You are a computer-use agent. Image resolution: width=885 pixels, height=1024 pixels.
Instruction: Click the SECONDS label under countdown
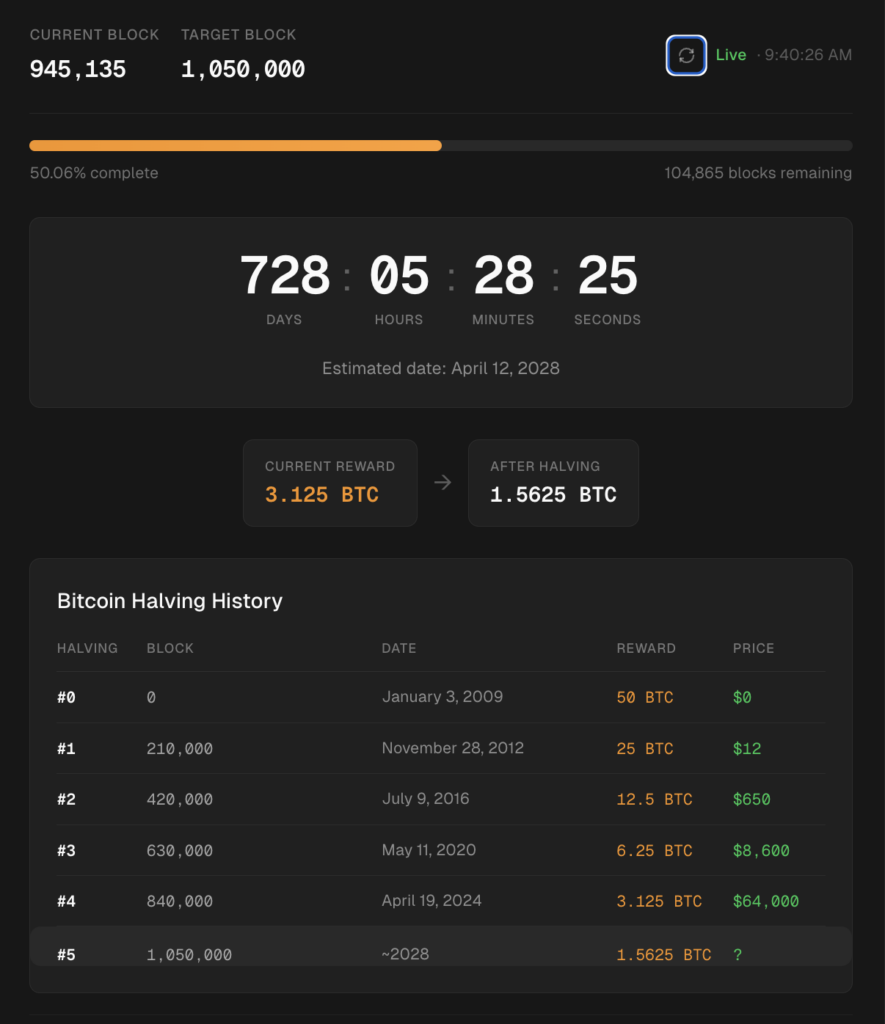click(607, 319)
